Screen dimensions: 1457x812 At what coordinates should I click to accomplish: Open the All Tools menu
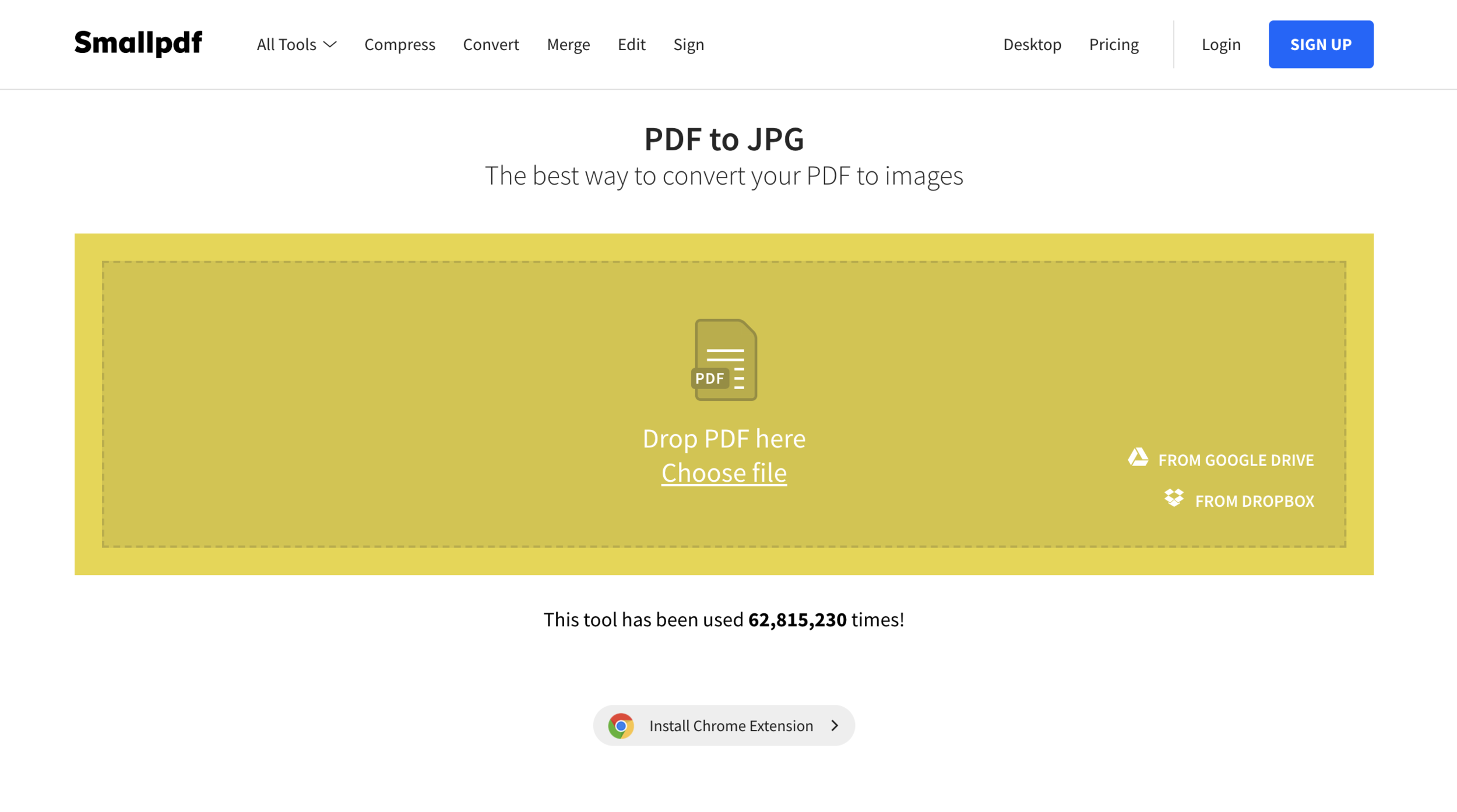pos(287,45)
